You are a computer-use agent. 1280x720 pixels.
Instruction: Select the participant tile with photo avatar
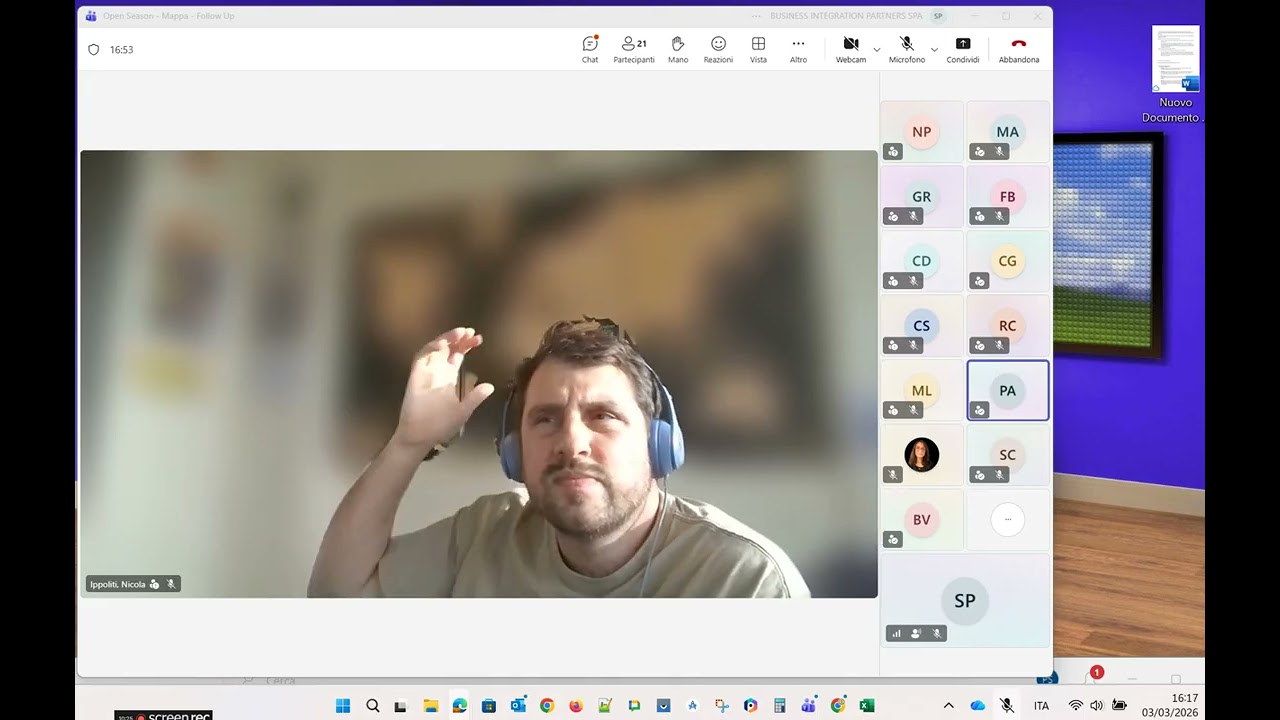[x=922, y=455]
